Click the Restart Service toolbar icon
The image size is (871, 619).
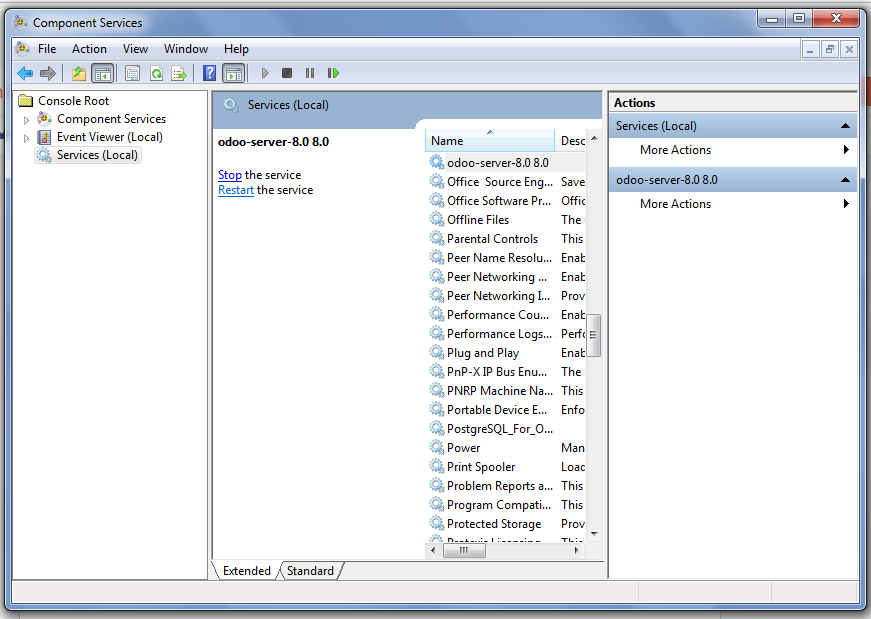(333, 73)
